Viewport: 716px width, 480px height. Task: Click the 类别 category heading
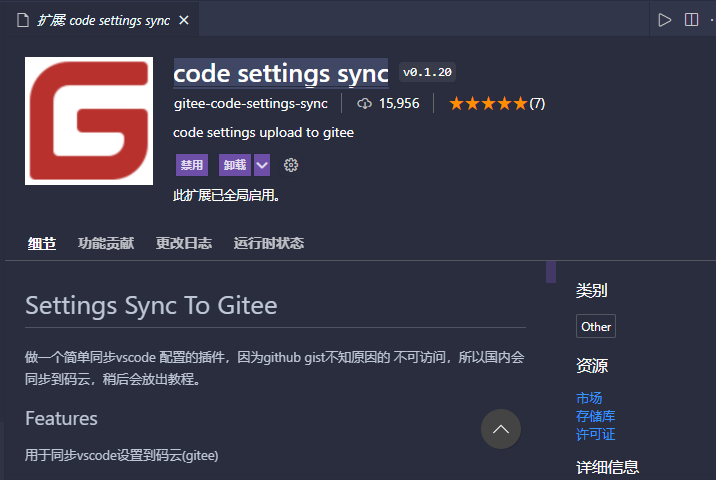[x=592, y=290]
